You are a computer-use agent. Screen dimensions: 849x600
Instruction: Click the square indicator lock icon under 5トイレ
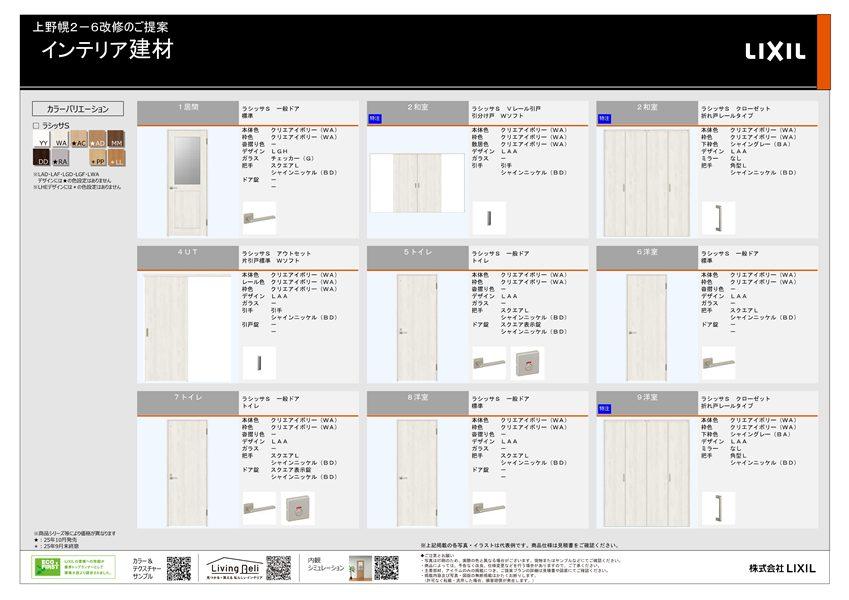pos(529,363)
